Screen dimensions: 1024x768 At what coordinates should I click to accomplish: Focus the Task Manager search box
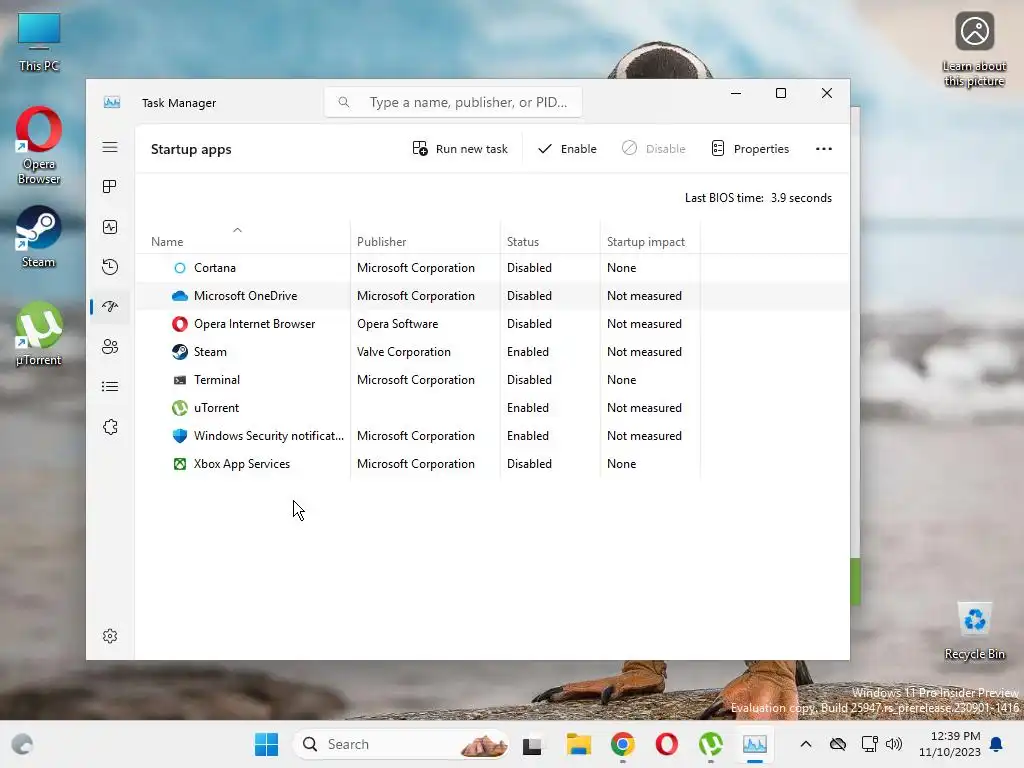[x=453, y=102]
